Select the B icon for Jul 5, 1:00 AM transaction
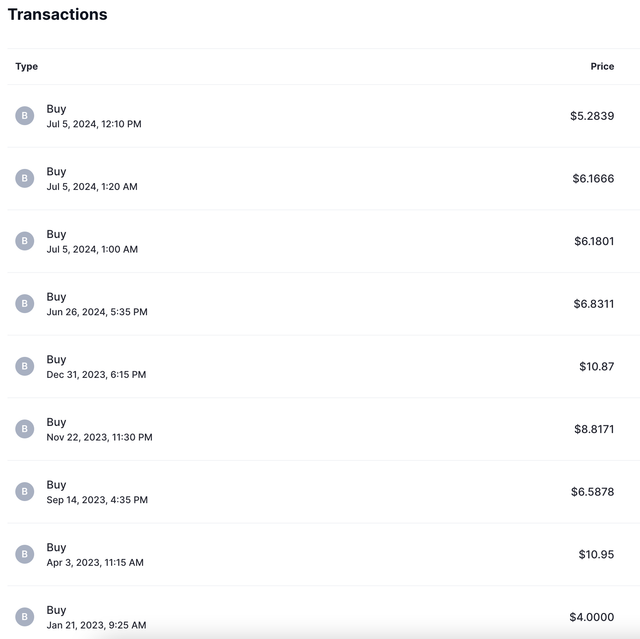Image resolution: width=640 pixels, height=639 pixels. (x=24, y=241)
